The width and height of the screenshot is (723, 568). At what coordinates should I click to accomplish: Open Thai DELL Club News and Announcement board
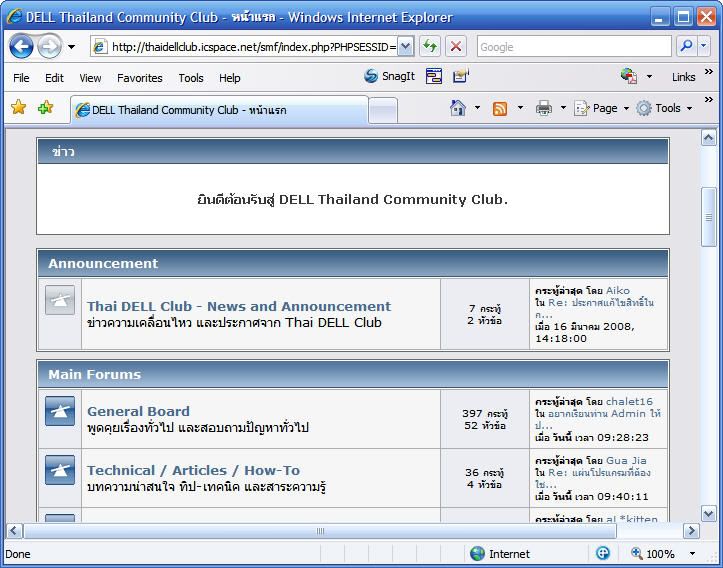(x=239, y=306)
